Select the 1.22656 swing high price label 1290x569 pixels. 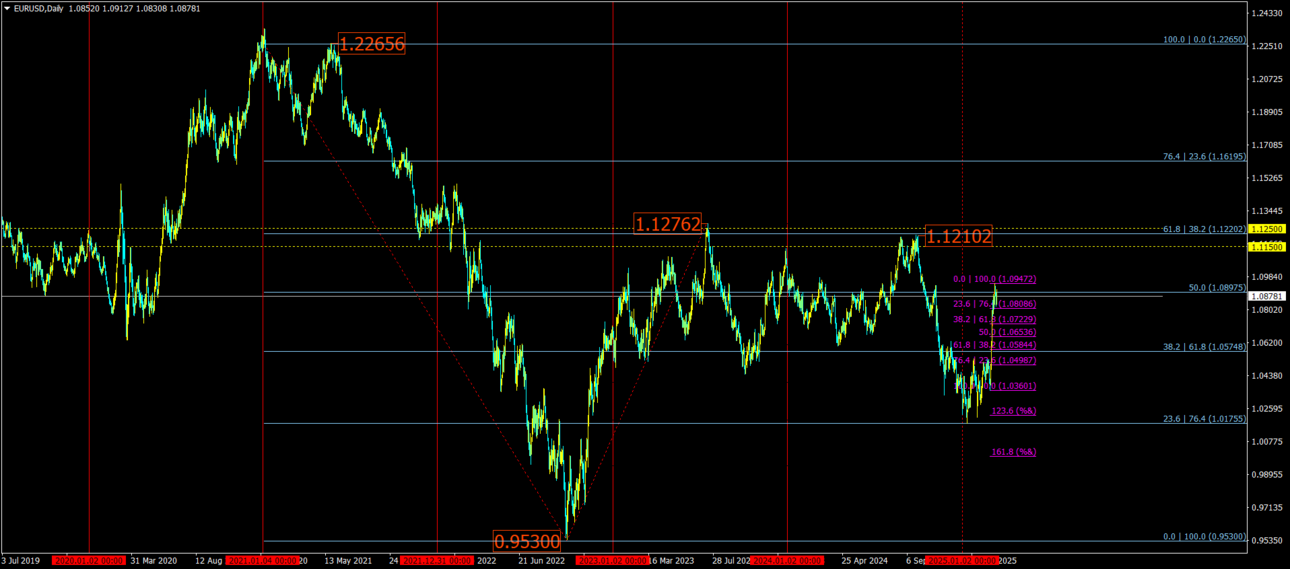(371, 44)
